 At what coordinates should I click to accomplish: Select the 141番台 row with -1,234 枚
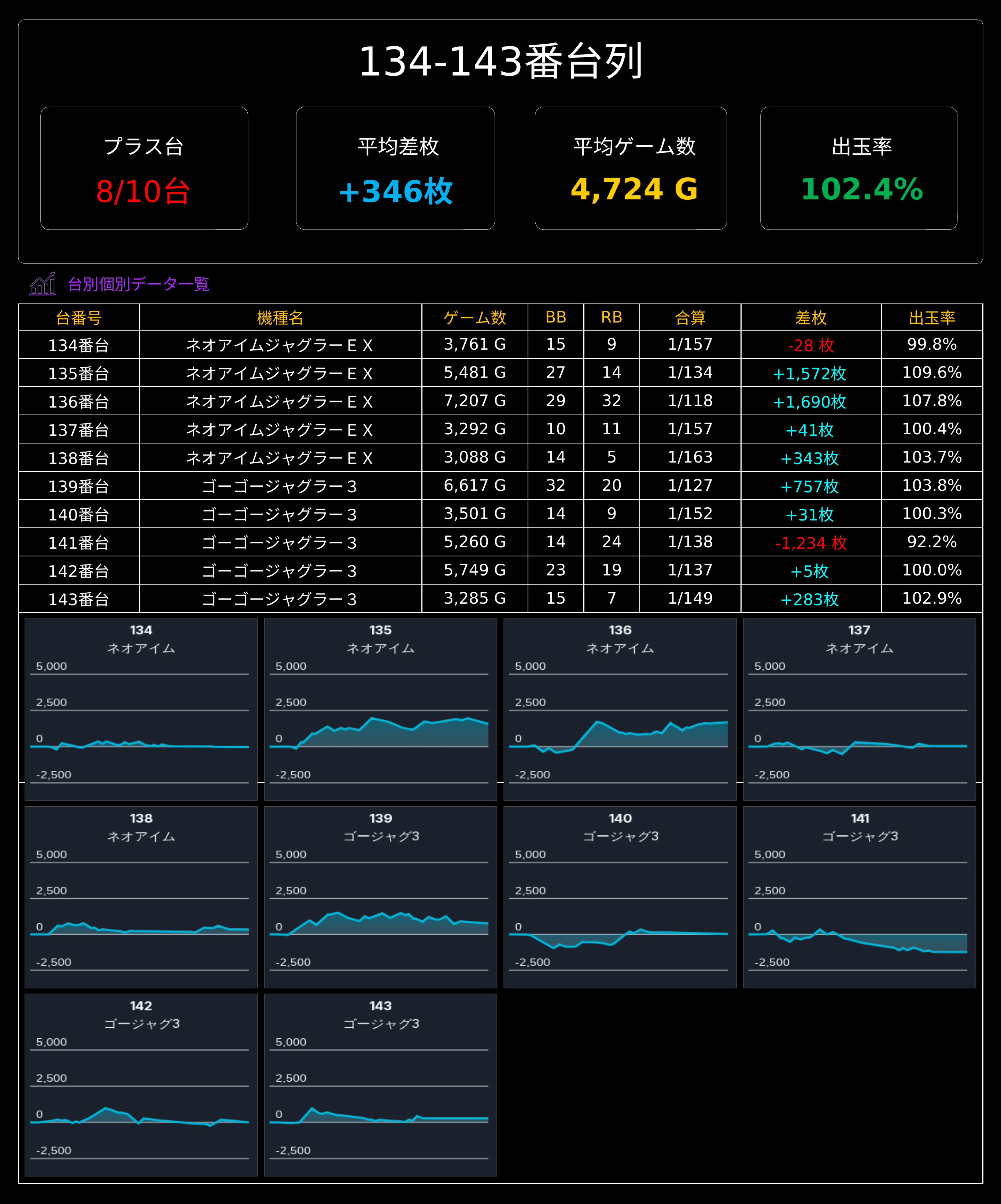click(x=500, y=542)
